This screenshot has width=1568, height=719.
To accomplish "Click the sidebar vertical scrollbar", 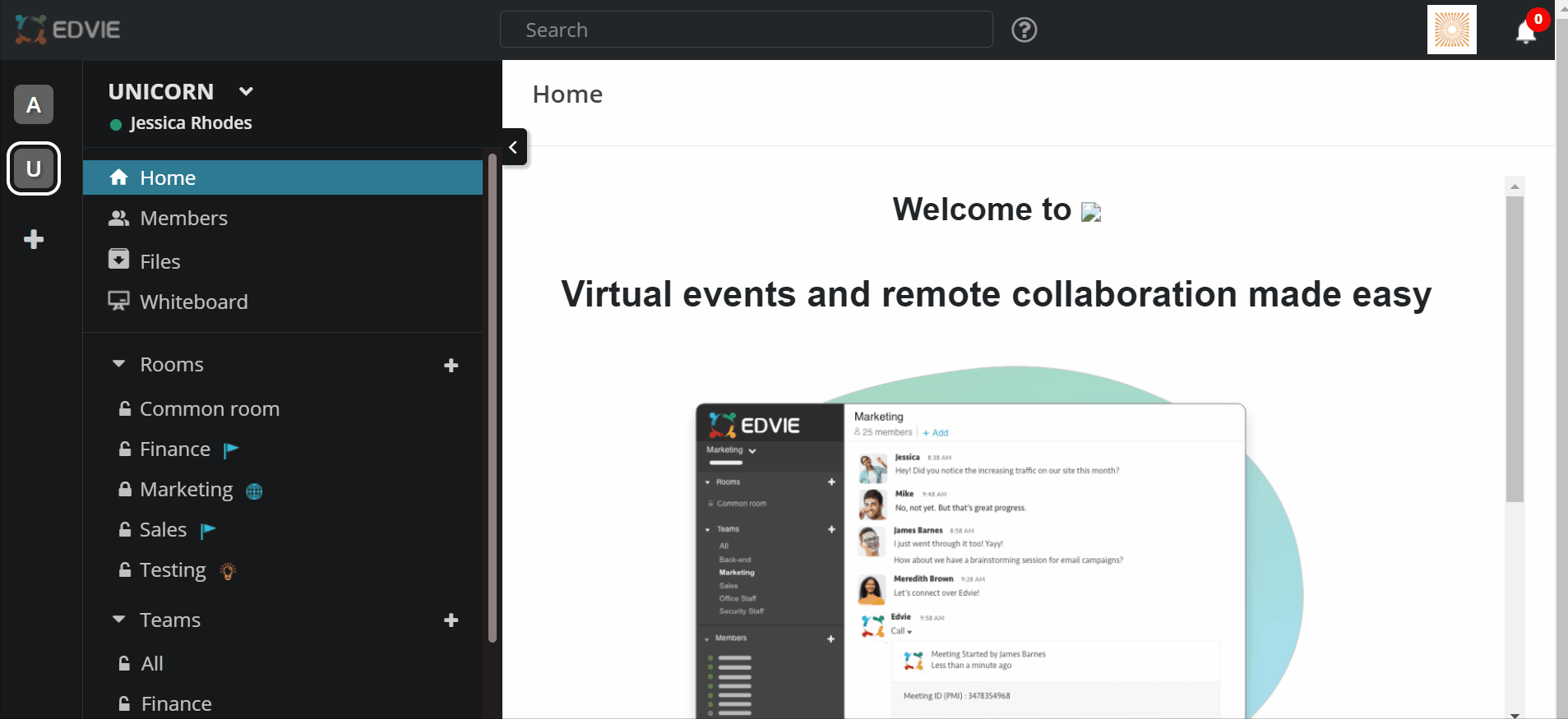I will tap(492, 394).
